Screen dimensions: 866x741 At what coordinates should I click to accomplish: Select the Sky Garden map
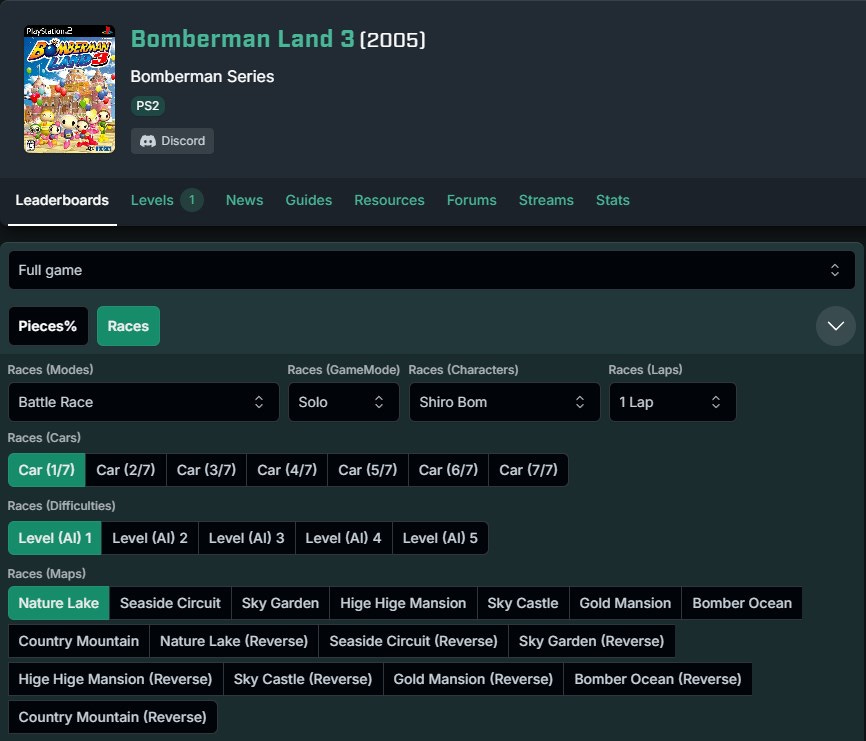pyautogui.click(x=281, y=603)
